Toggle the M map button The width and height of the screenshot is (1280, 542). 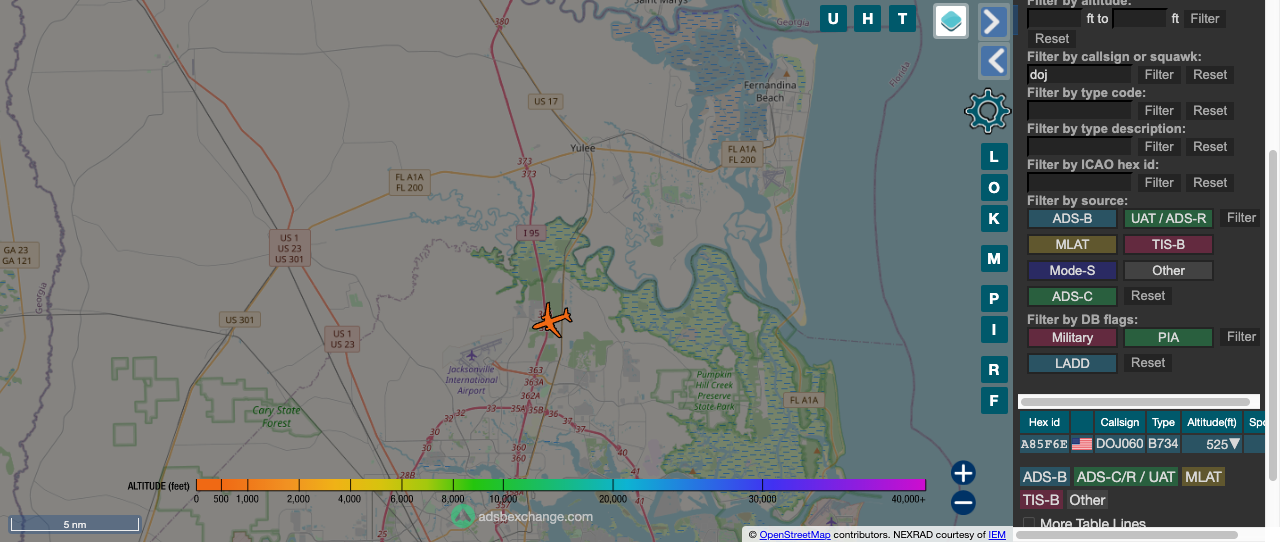coord(993,258)
